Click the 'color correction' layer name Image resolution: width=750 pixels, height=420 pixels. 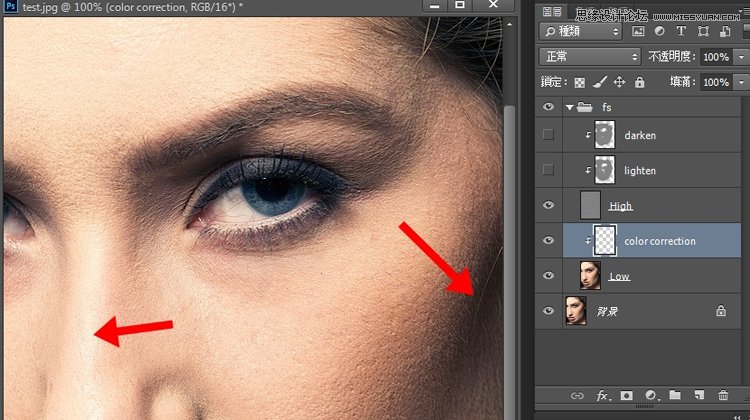coord(660,241)
